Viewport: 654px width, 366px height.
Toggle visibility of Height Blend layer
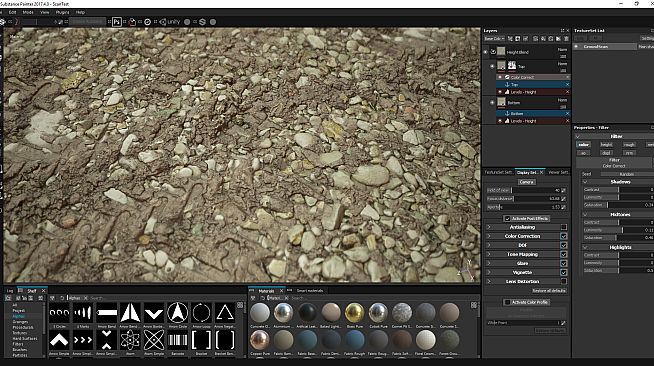click(485, 52)
